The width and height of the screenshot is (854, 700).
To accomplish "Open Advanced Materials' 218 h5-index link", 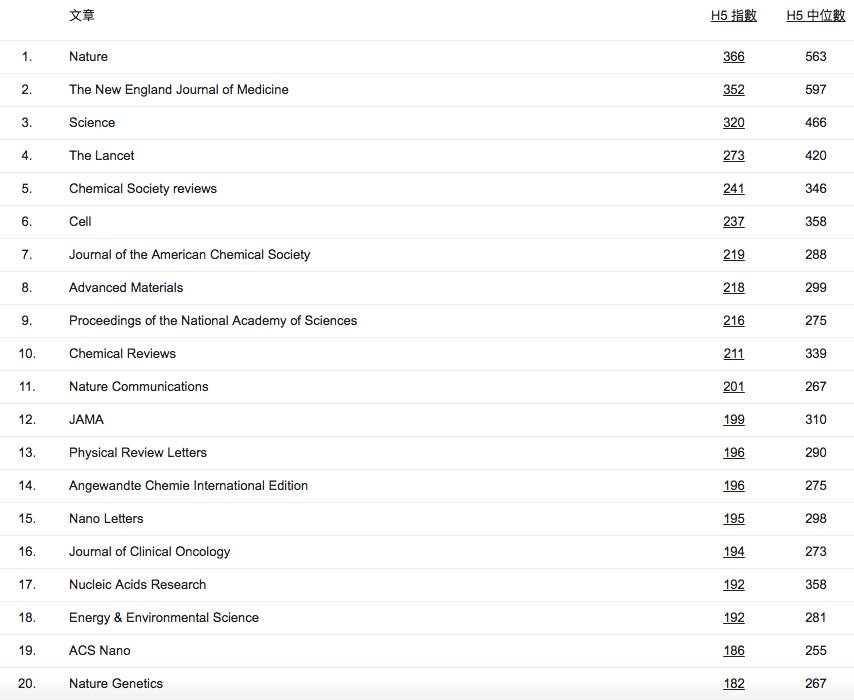I will 733,287.
